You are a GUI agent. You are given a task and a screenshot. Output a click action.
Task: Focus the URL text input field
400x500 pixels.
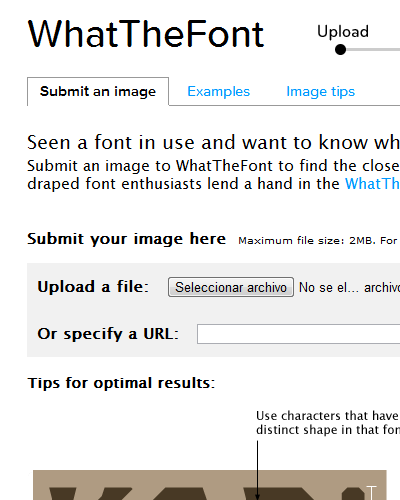298,334
